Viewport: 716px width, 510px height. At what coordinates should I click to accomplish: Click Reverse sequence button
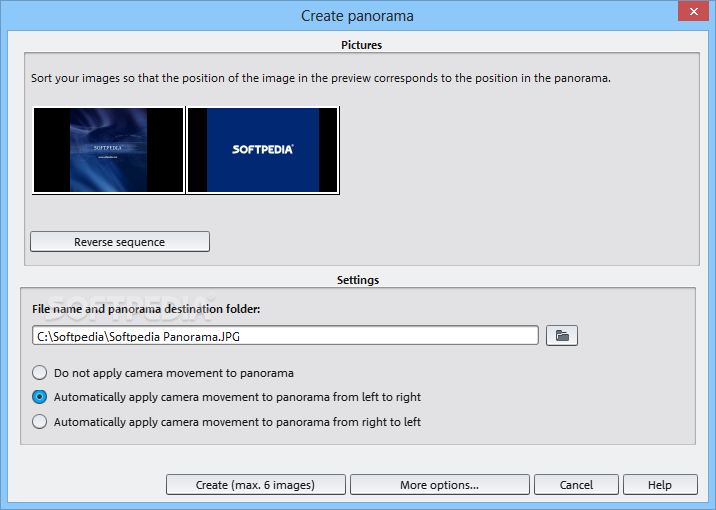pos(120,242)
